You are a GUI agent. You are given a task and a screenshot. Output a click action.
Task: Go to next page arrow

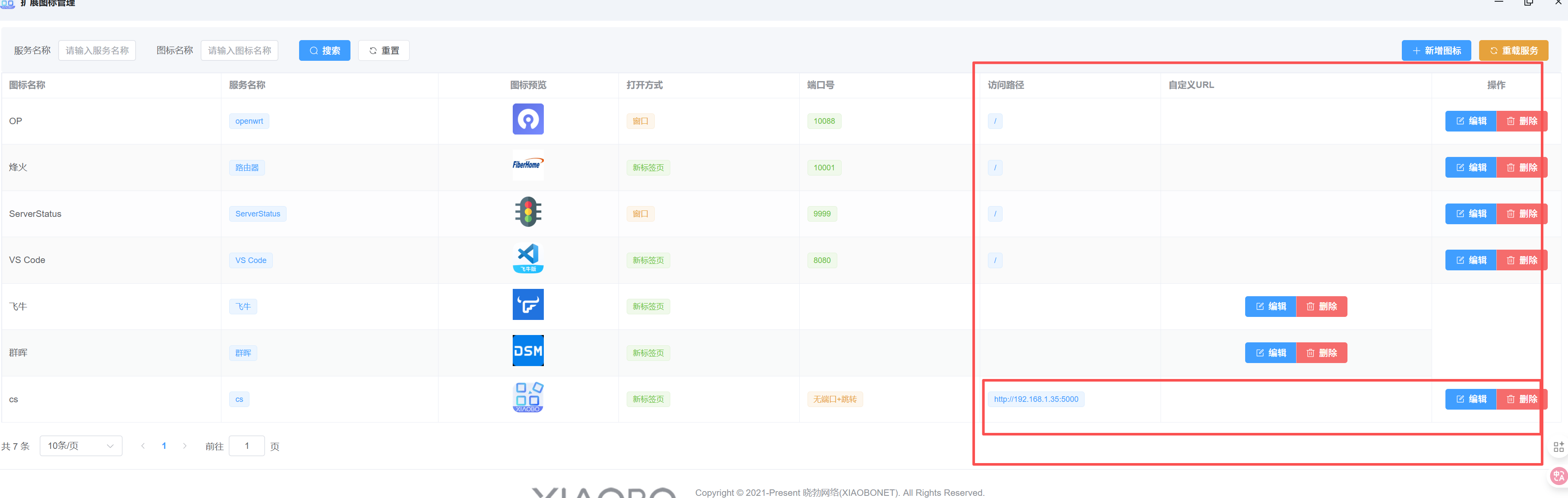185,446
